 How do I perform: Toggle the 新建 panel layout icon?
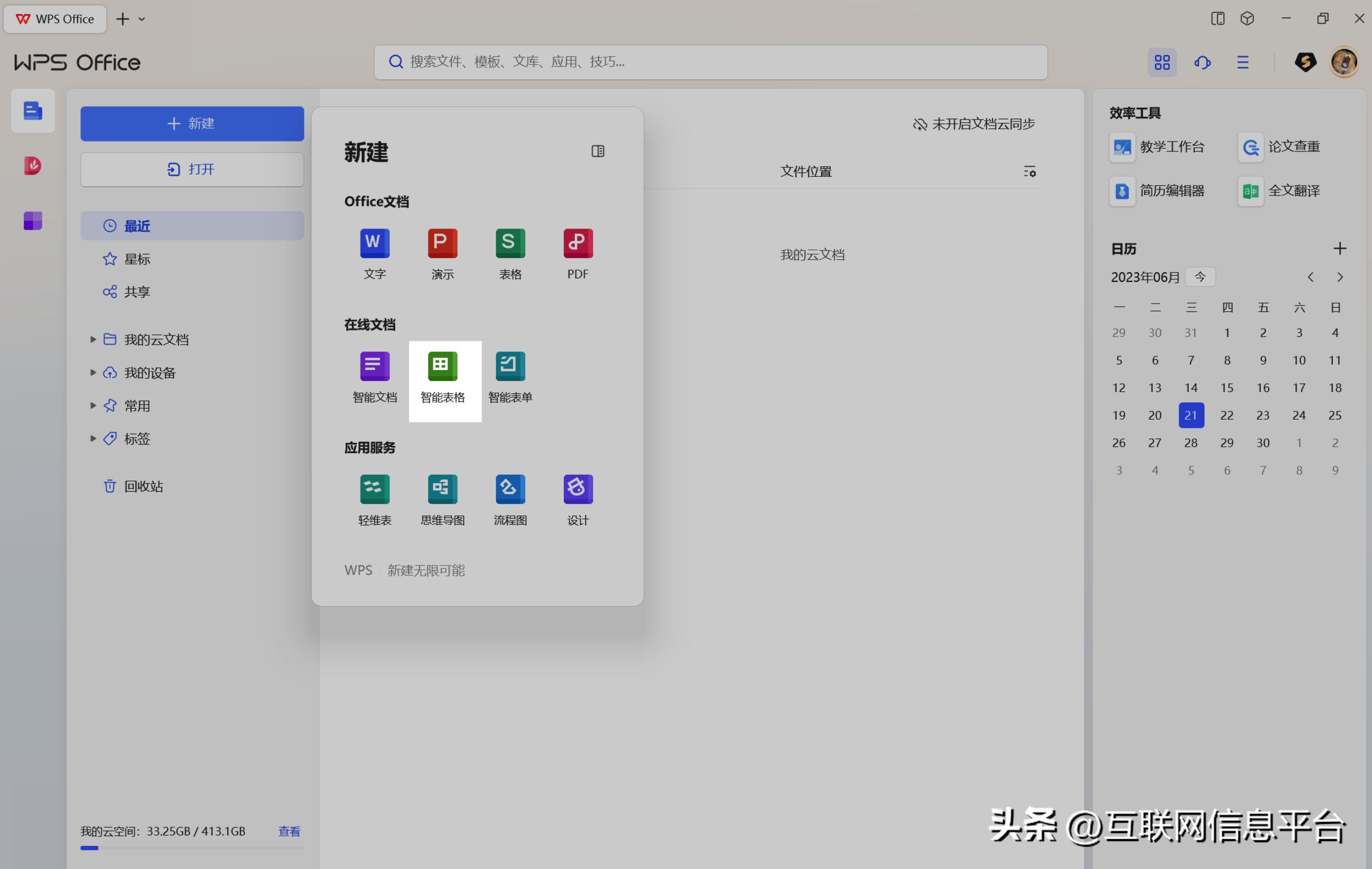point(598,151)
